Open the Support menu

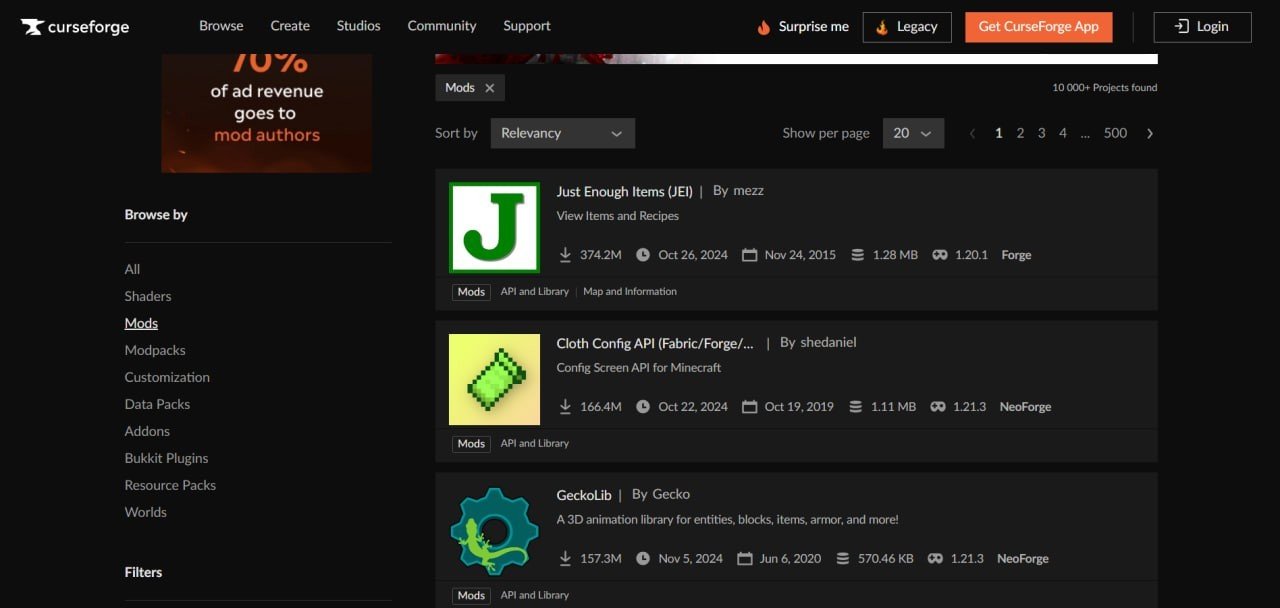[x=527, y=26]
